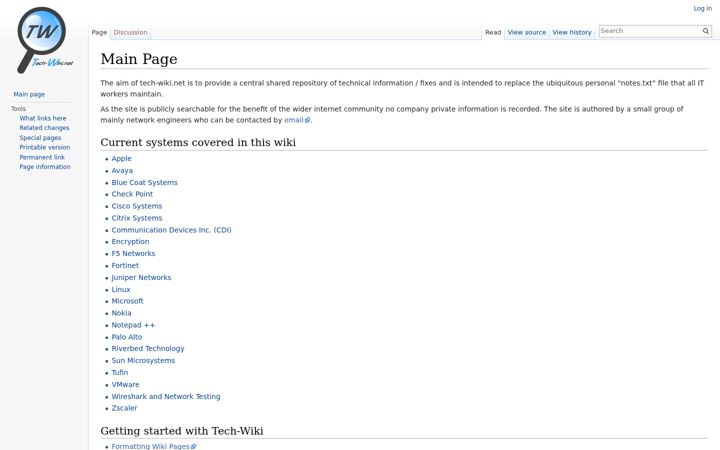Open Riverbed Technology page

pos(148,349)
